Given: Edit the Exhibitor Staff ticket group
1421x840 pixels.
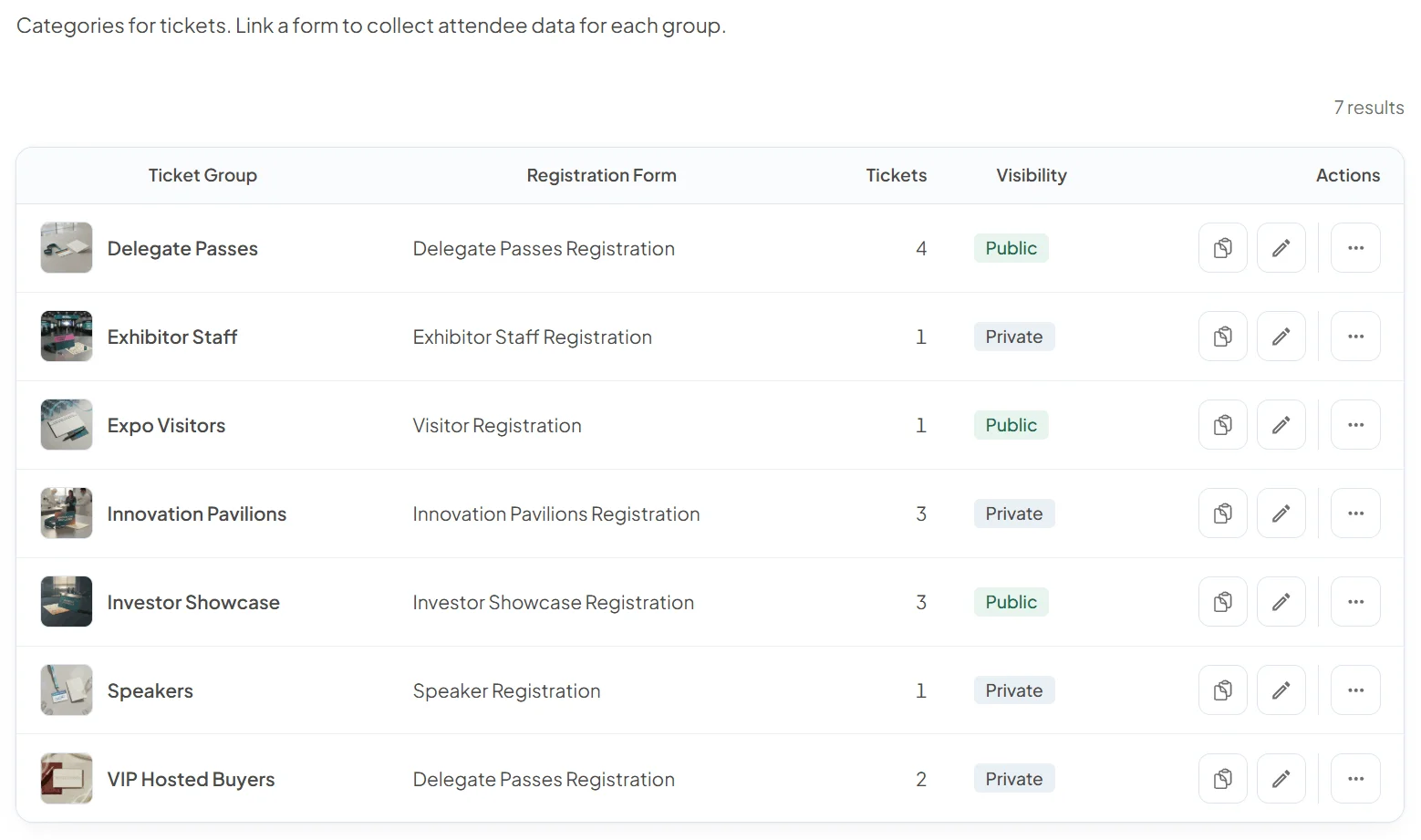Looking at the screenshot, I should coord(1281,337).
